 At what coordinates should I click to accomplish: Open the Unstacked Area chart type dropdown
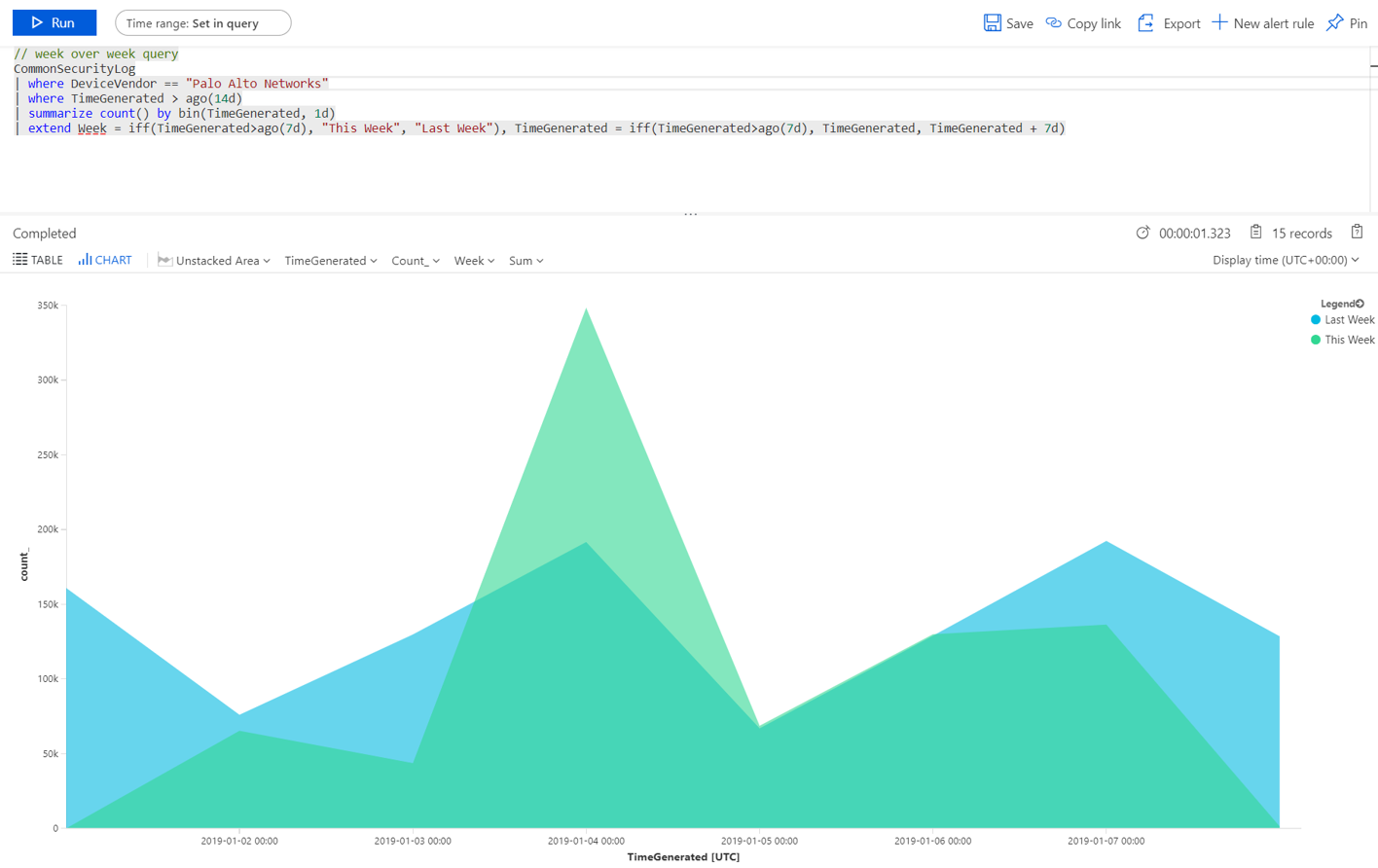(213, 260)
